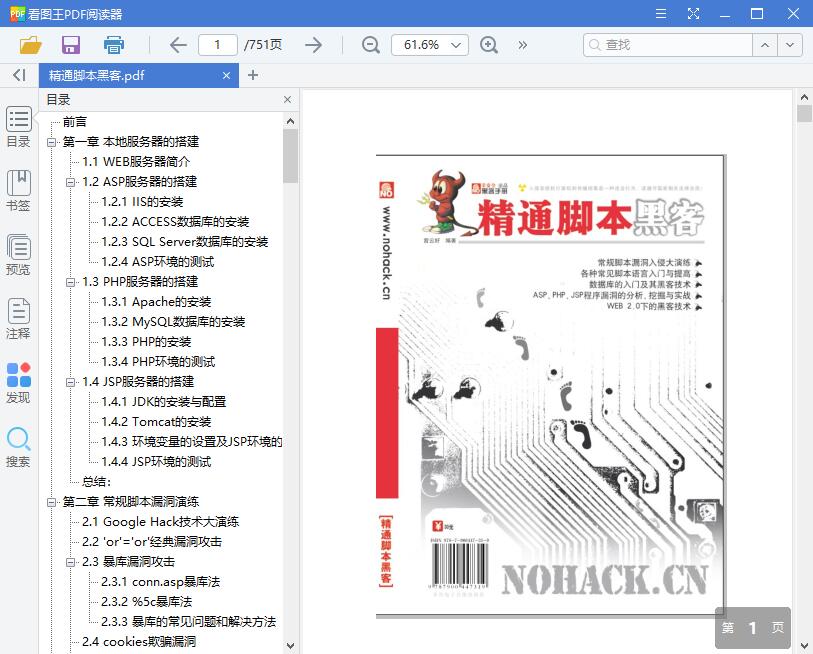Open the 61.6% zoom level dropdown
This screenshot has width=813, height=654.
point(435,45)
